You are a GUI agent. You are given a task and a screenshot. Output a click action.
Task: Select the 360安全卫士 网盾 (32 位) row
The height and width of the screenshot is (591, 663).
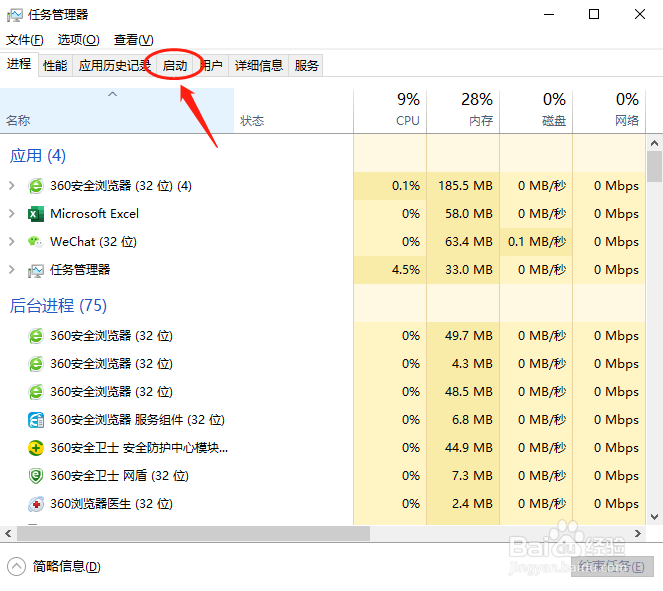click(176, 476)
